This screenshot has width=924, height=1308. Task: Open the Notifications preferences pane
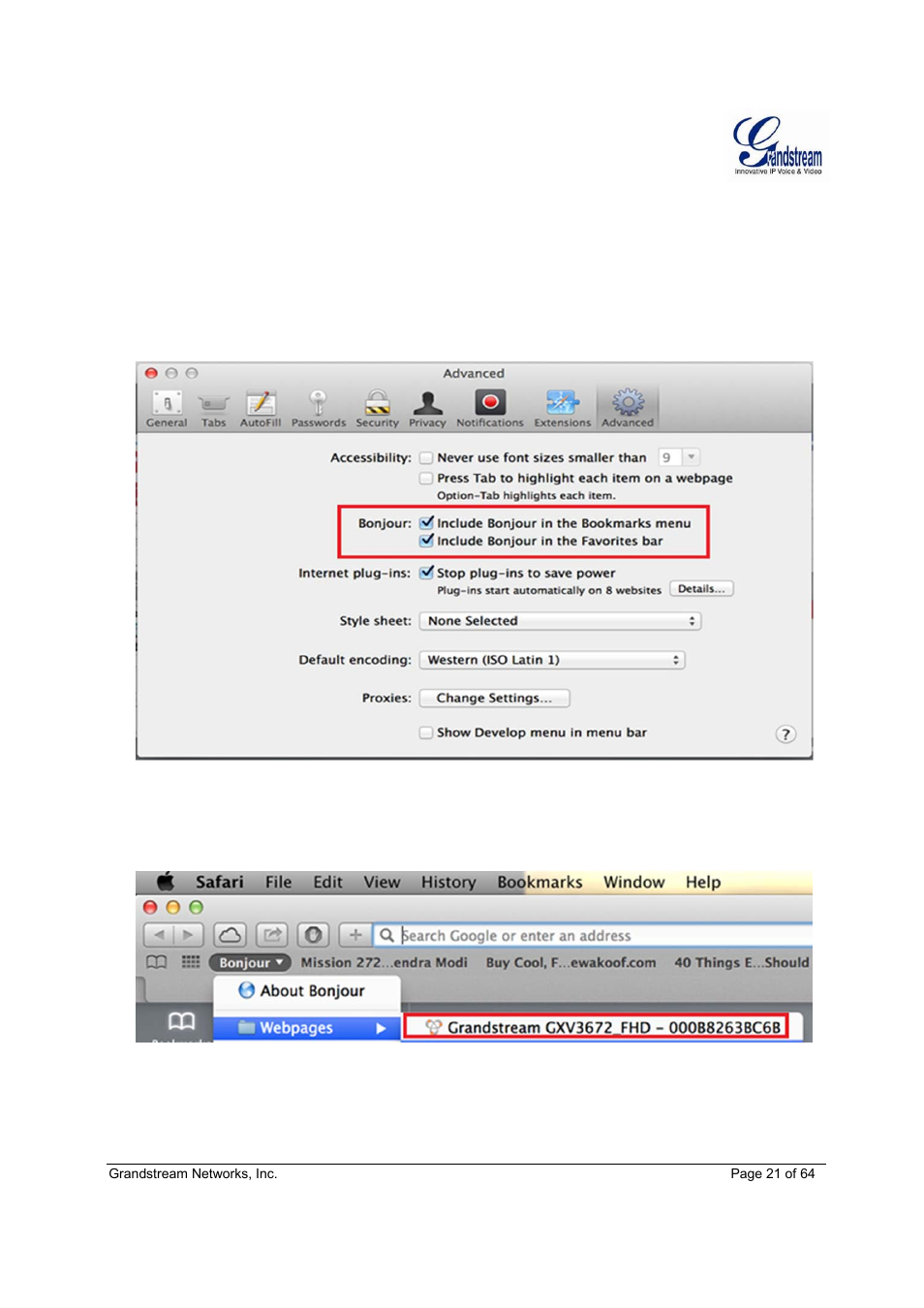click(x=490, y=409)
